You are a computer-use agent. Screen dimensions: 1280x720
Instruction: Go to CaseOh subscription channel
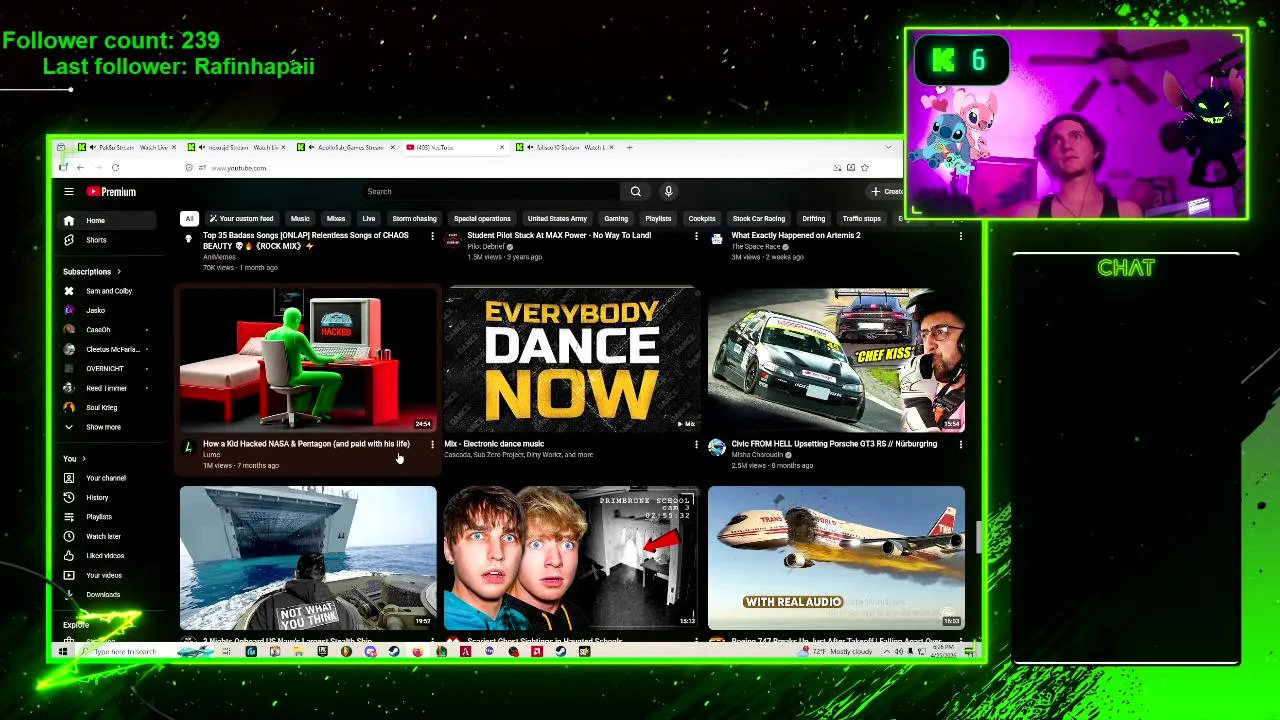pos(108,329)
